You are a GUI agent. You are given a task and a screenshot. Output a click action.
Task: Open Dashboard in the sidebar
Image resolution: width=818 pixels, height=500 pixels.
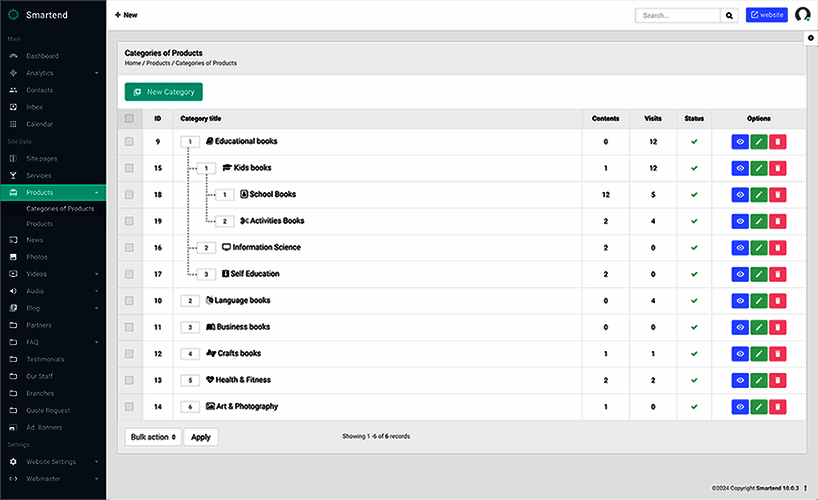pyautogui.click(x=42, y=56)
